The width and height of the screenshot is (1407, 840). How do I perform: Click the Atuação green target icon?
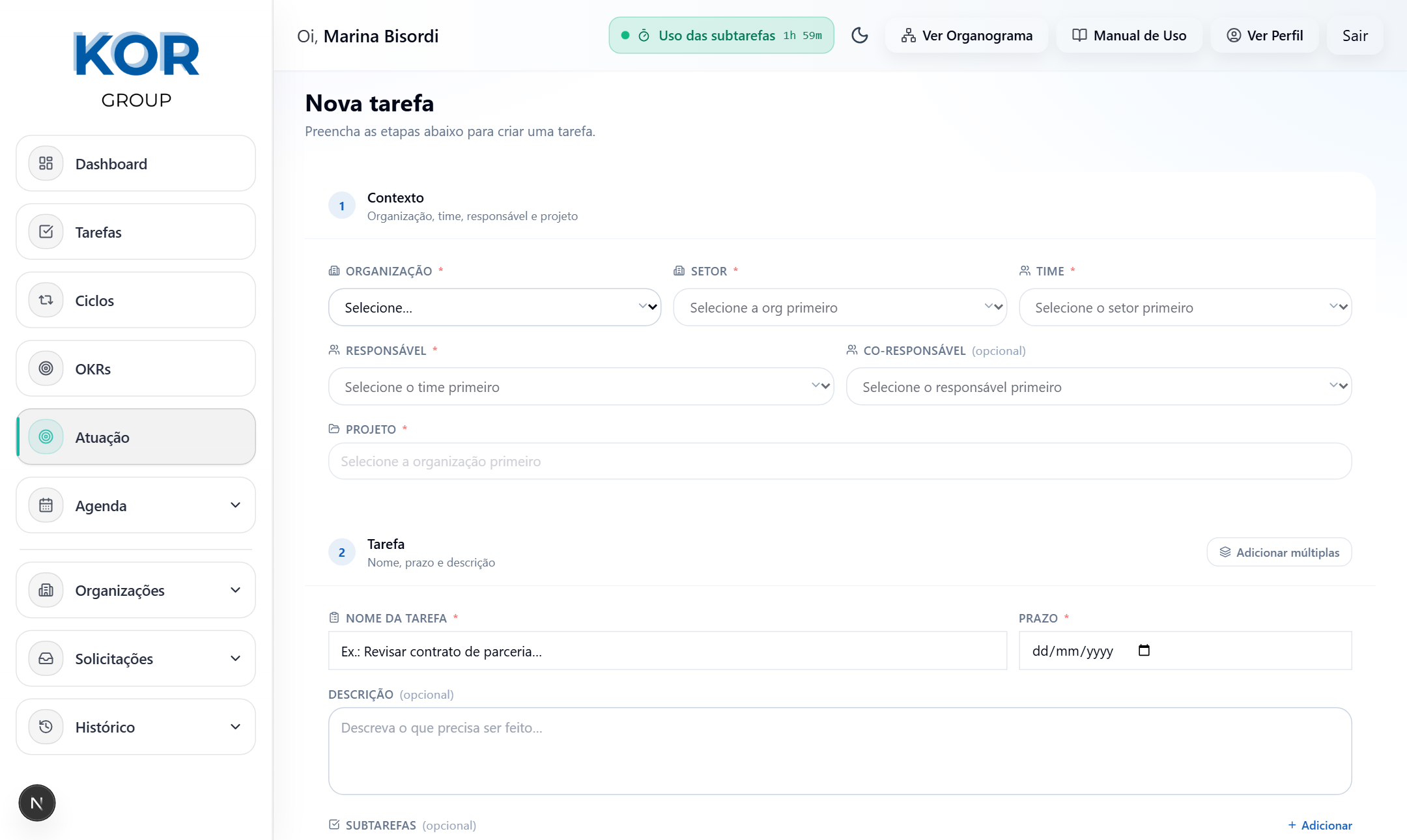point(46,437)
